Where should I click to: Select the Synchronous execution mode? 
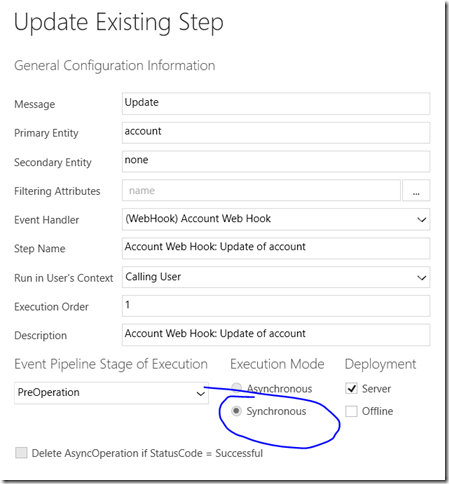coord(236,411)
